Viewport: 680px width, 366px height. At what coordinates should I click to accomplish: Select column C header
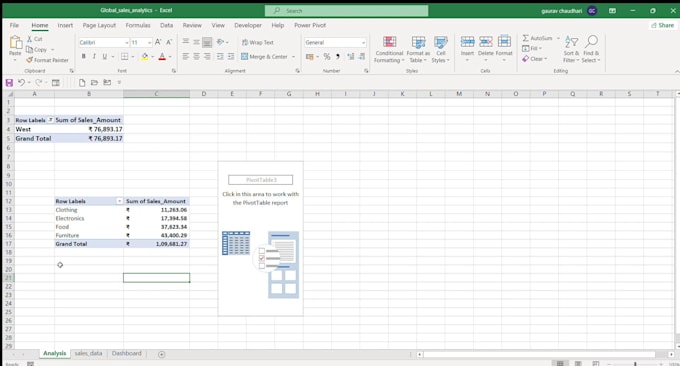point(156,94)
